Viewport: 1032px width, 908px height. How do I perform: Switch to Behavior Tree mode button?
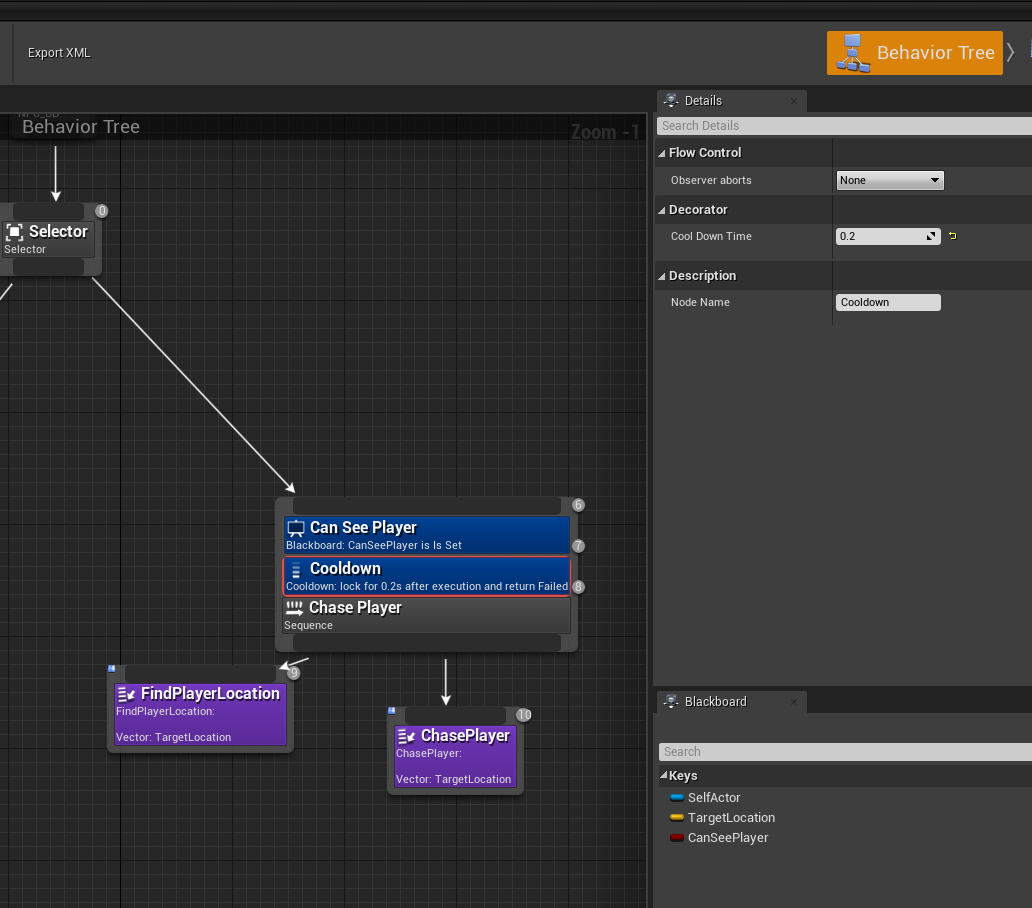pos(914,53)
